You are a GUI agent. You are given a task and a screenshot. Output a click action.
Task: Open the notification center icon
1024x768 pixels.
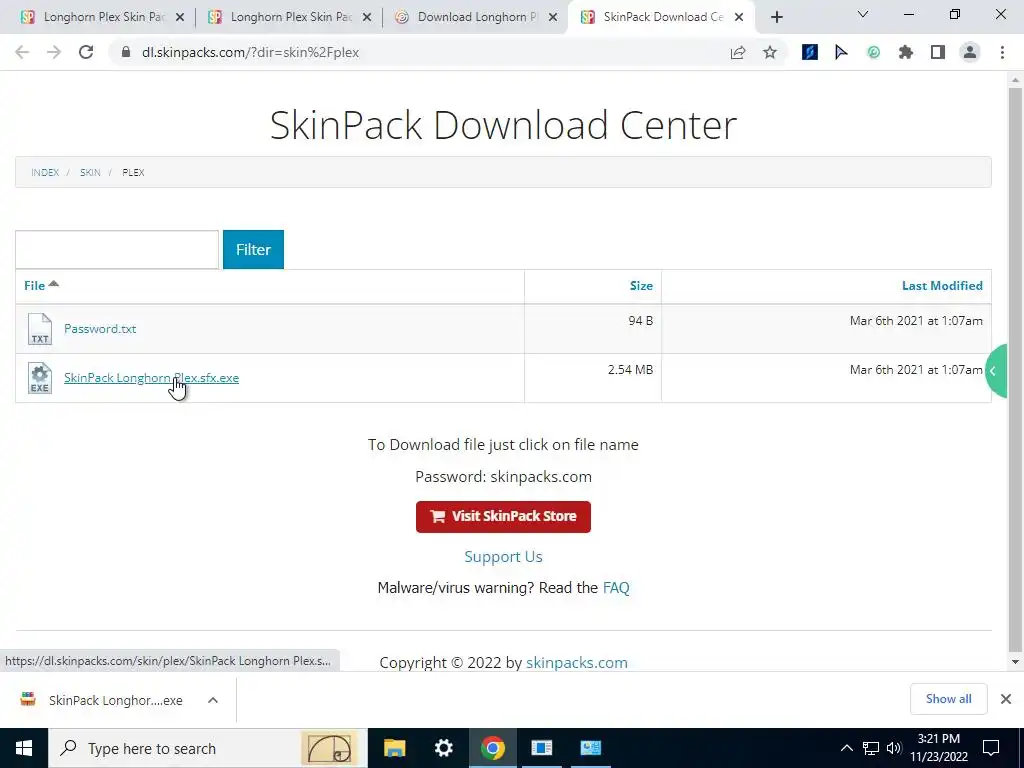(x=991, y=748)
